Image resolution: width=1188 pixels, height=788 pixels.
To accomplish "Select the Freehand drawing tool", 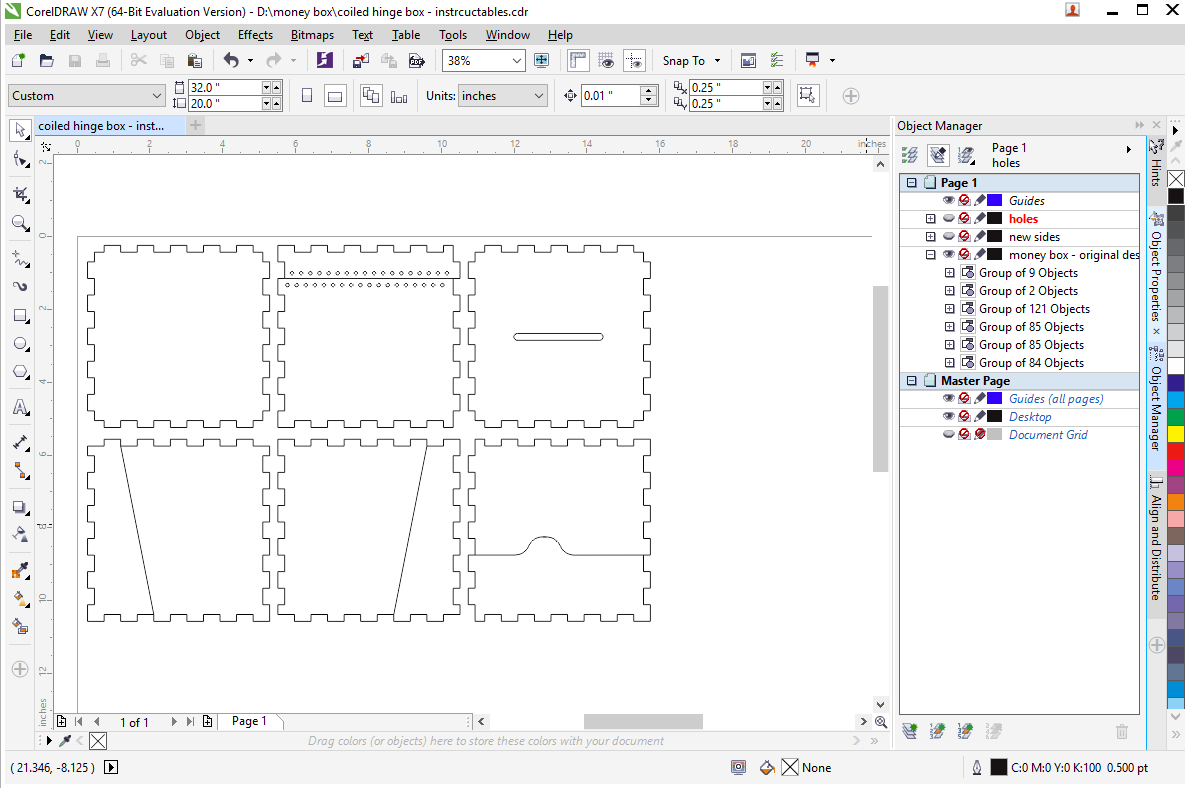I will tap(20, 258).
